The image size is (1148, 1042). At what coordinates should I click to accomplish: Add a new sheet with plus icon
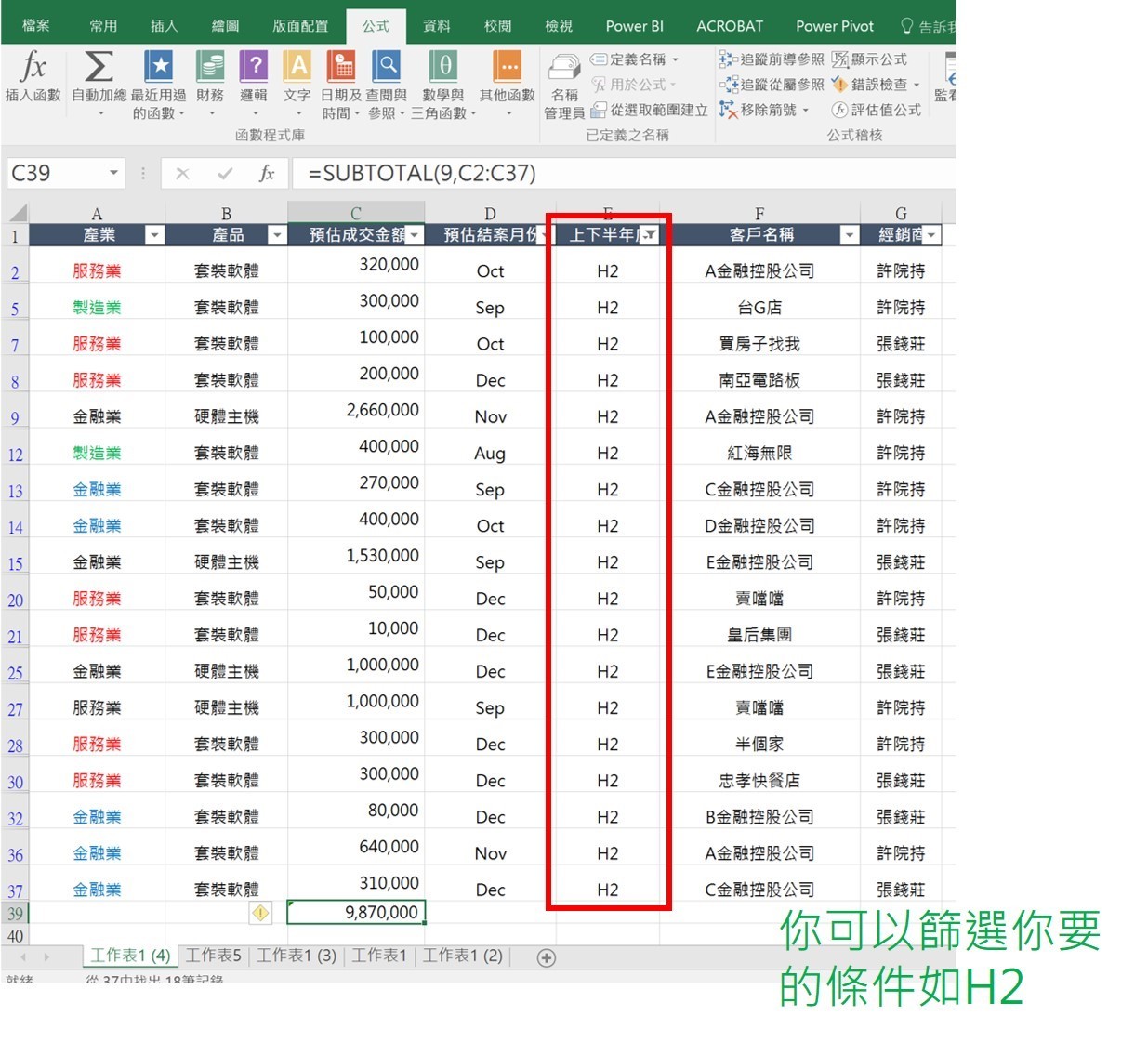[547, 957]
